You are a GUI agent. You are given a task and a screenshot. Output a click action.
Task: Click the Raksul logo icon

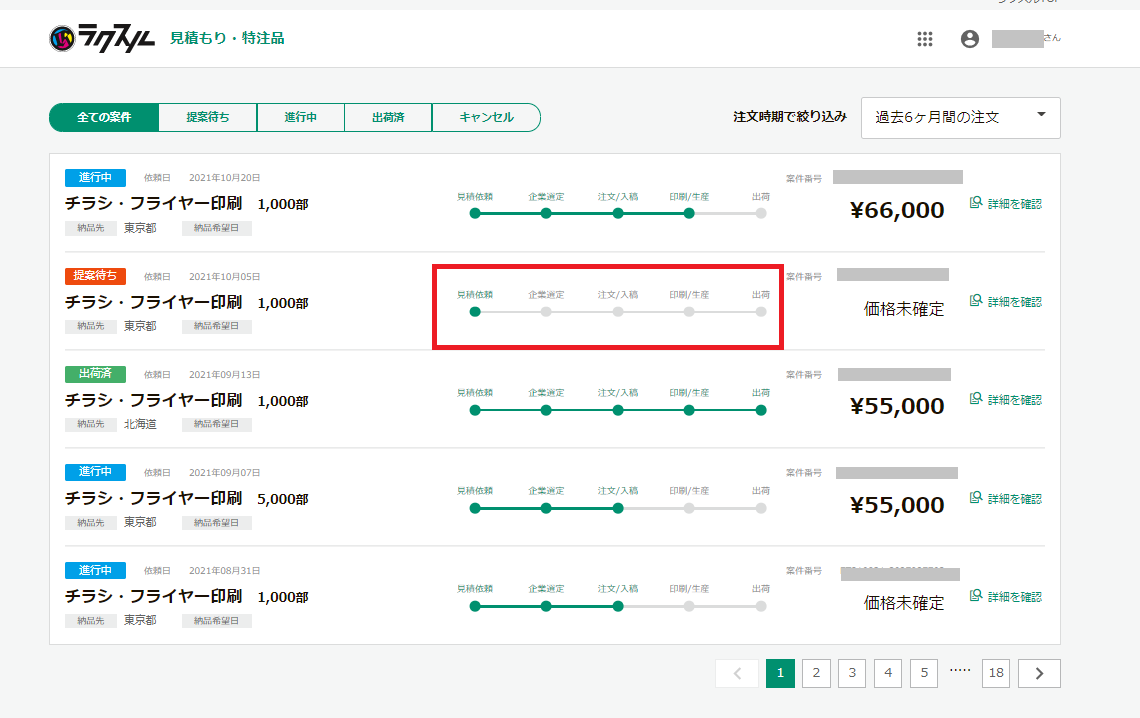coord(62,39)
